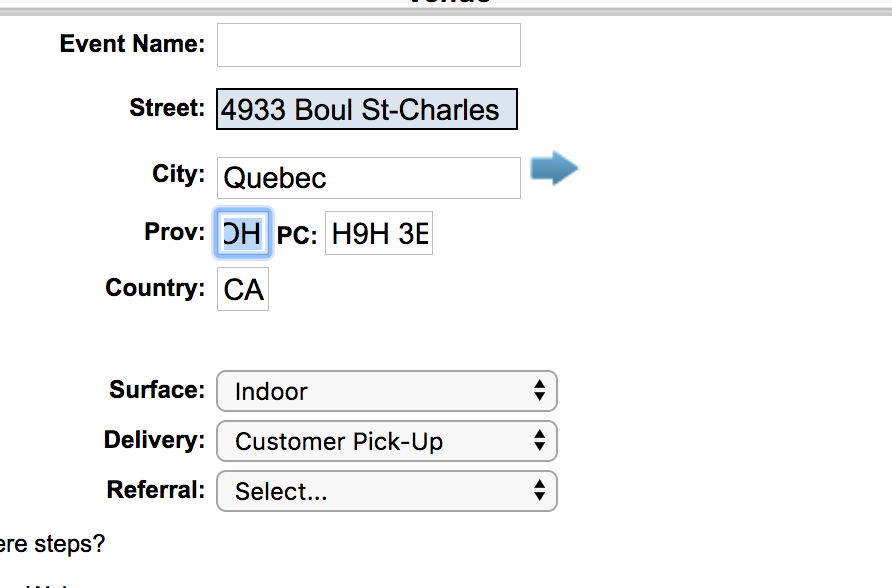Viewport: 892px width, 588px height.
Task: Click the PC postal code field
Action: pyautogui.click(x=378, y=234)
